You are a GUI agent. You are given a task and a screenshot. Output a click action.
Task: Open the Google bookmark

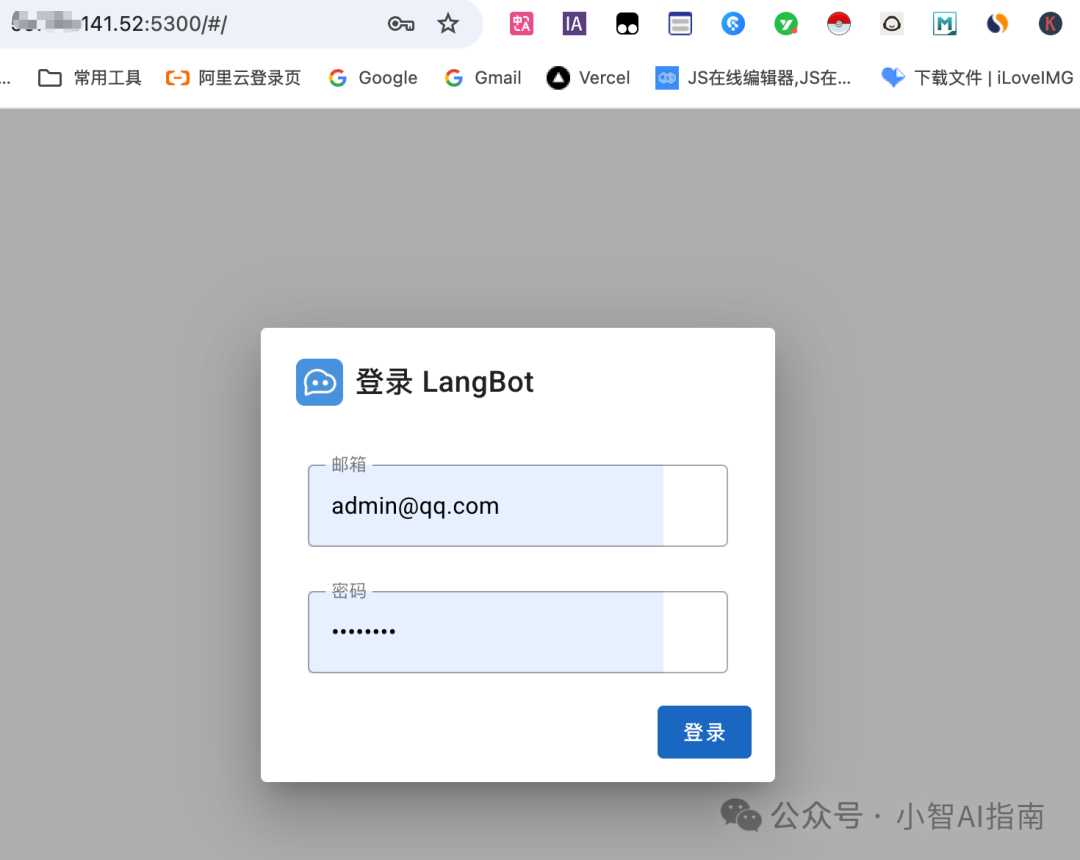coord(373,78)
